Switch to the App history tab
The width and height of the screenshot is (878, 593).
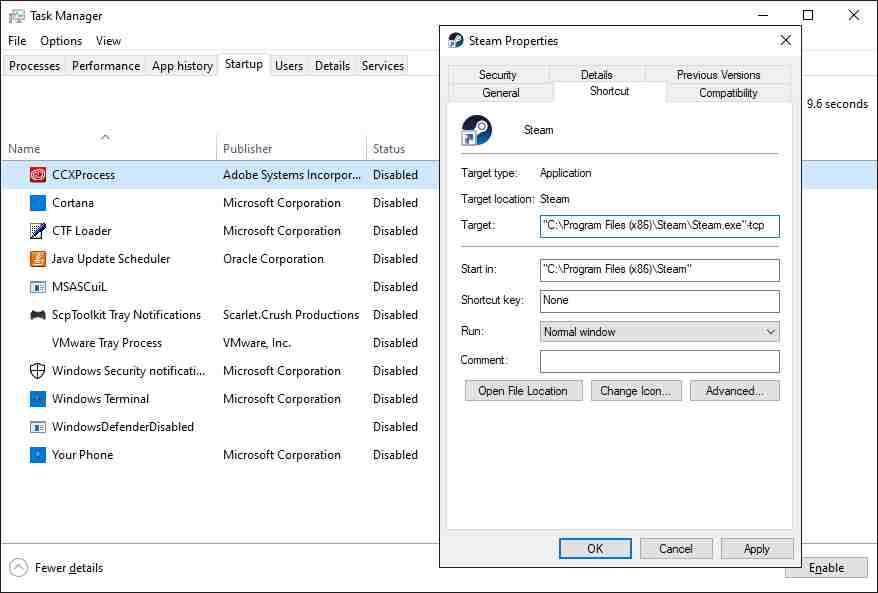(182, 66)
